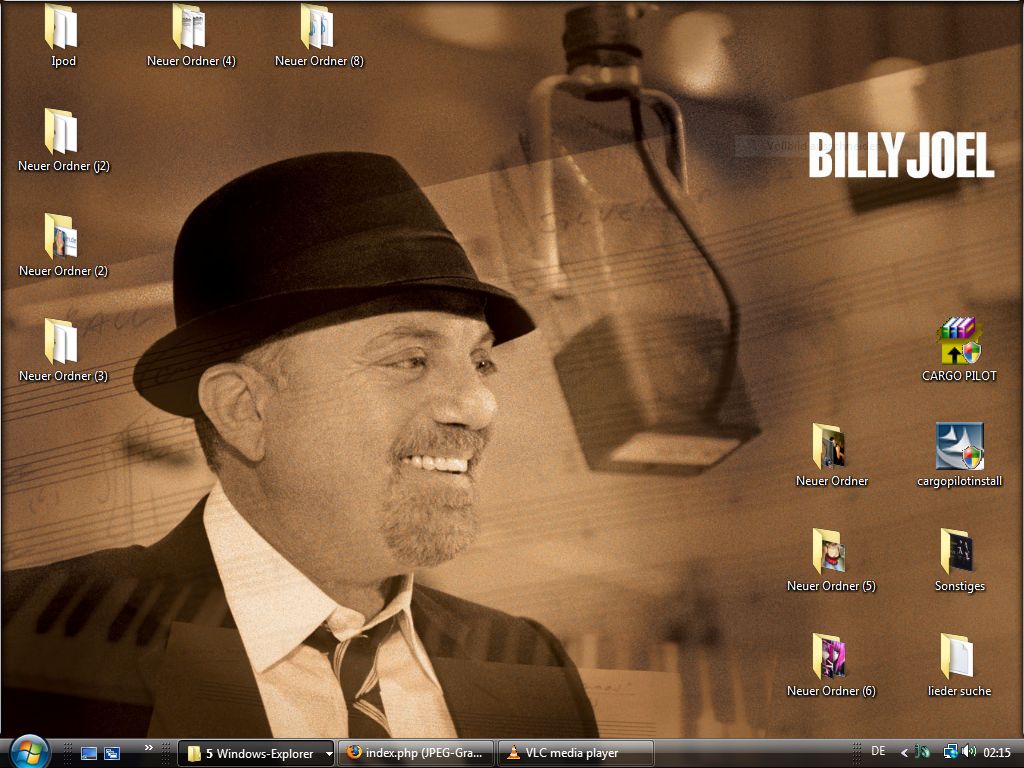Click the Show Desktop quick launch icon
Viewport: 1024px width, 768px height.
tap(89, 754)
